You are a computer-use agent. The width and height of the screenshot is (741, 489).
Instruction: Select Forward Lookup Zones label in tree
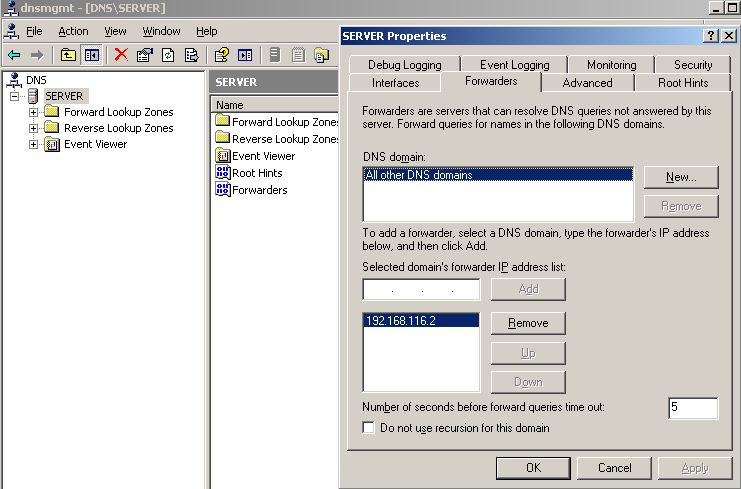click(x=119, y=112)
